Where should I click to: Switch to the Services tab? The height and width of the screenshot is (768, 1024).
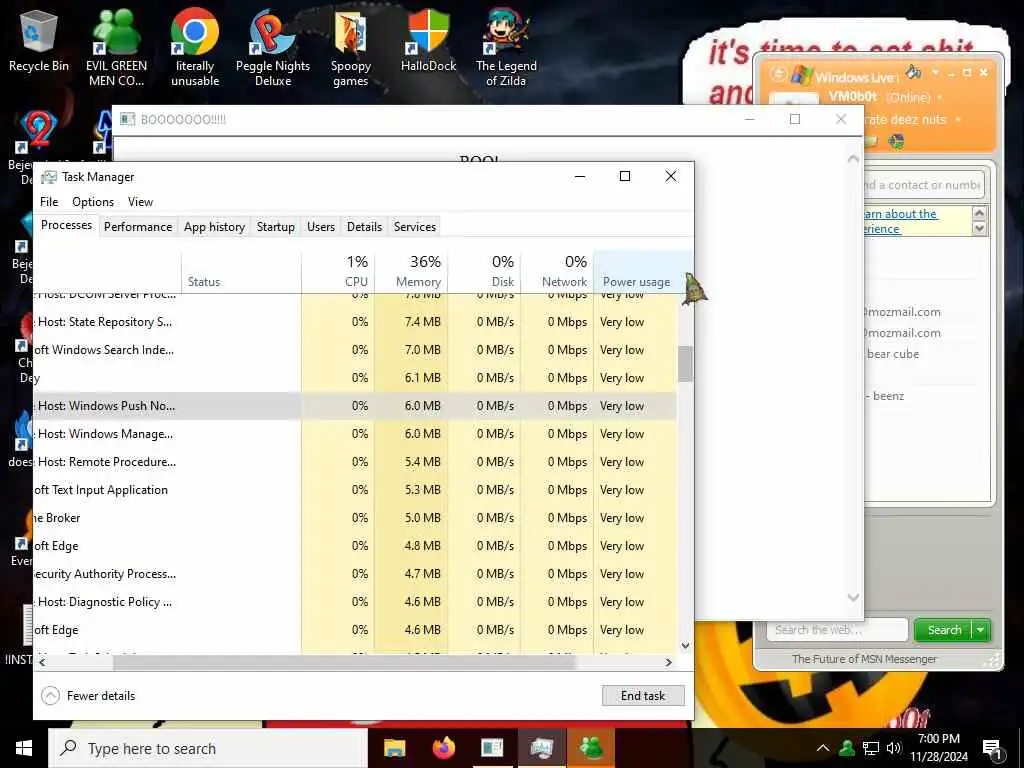414,227
